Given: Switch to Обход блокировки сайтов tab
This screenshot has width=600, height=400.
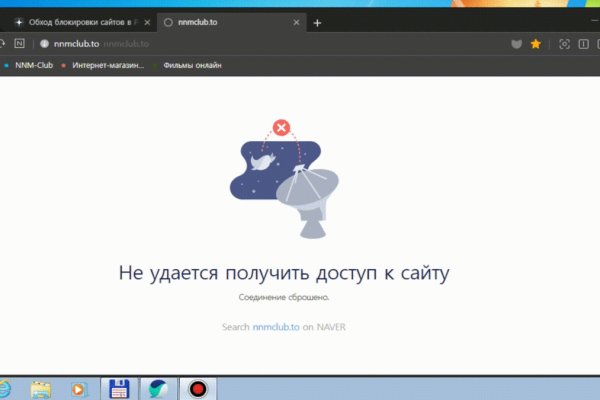Looking at the screenshot, I should point(75,22).
